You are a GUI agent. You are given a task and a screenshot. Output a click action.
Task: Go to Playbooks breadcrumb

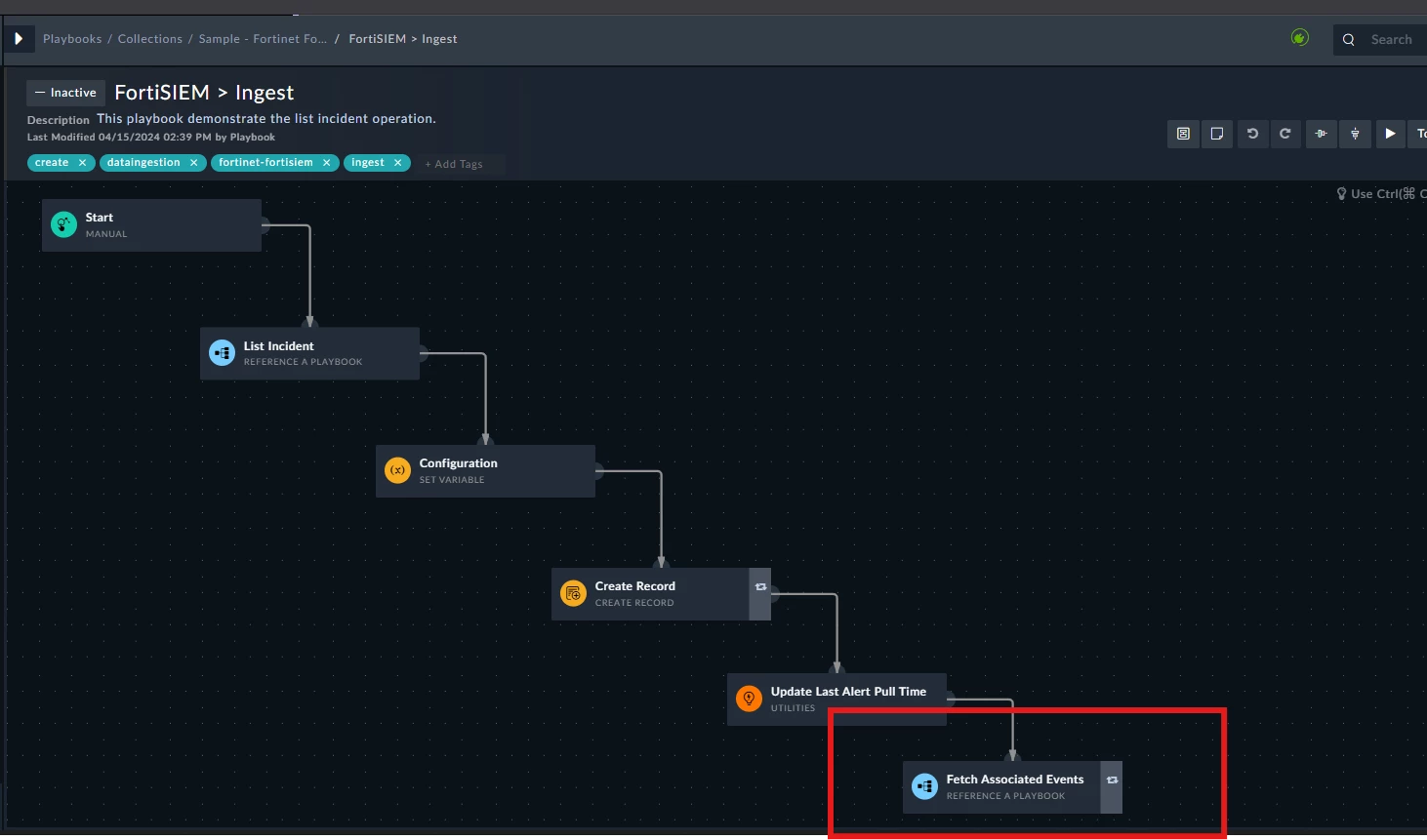click(x=72, y=39)
